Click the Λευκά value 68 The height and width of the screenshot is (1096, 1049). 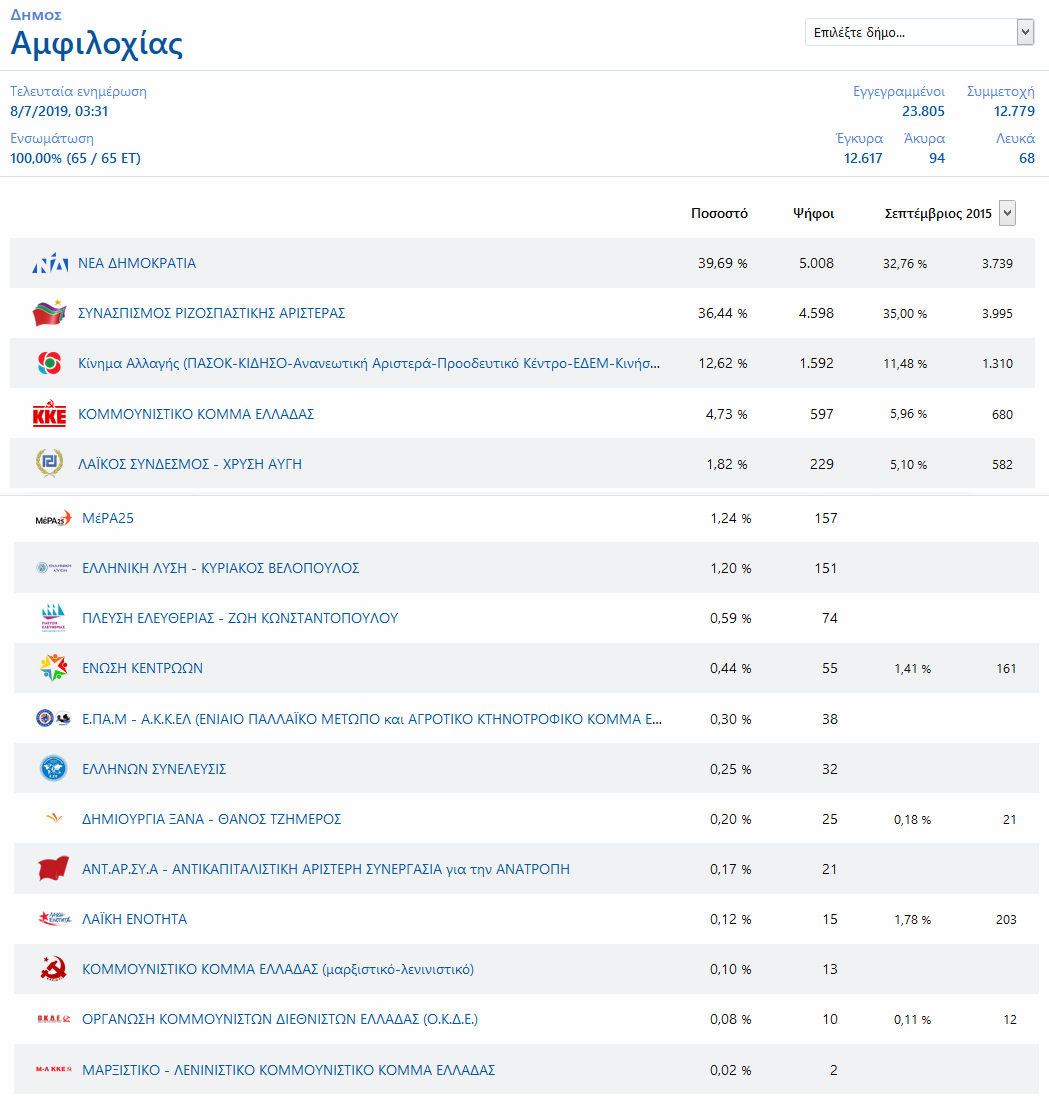click(1027, 158)
